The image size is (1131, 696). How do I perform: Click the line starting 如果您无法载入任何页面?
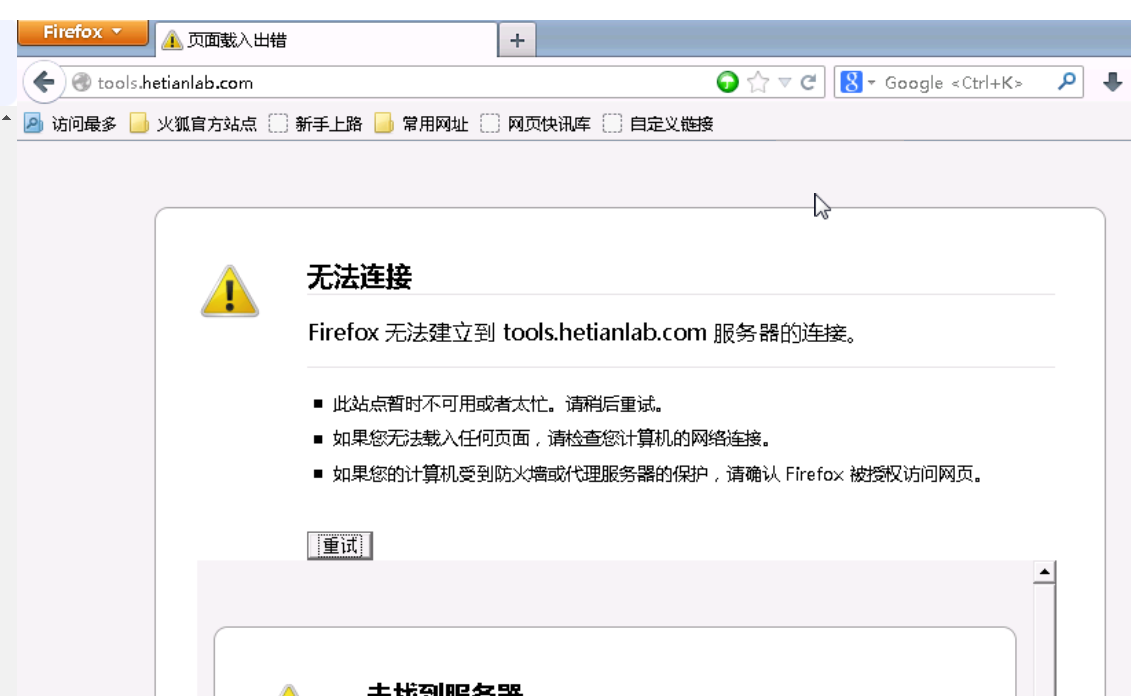[552, 439]
